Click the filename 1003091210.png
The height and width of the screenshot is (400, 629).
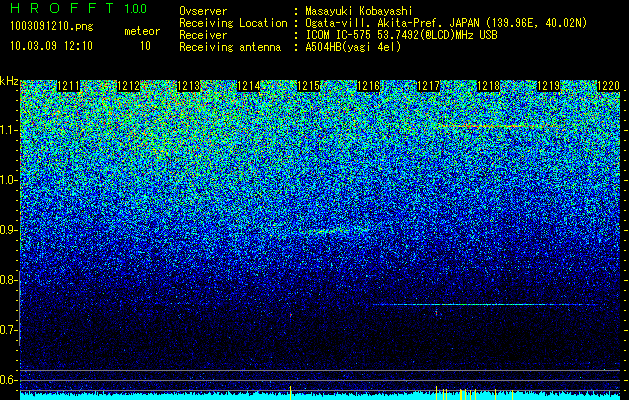[x=52, y=27]
